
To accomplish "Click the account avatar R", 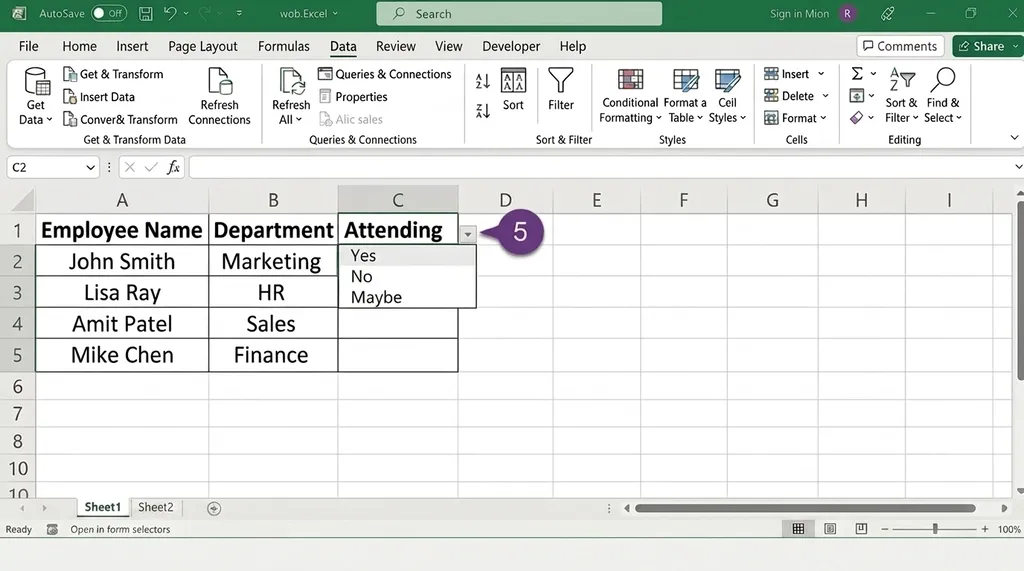I will pyautogui.click(x=847, y=14).
